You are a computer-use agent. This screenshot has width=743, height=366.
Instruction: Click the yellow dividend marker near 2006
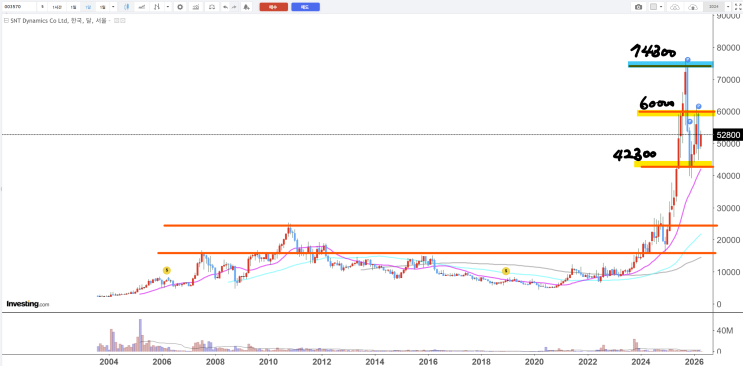[166, 270]
